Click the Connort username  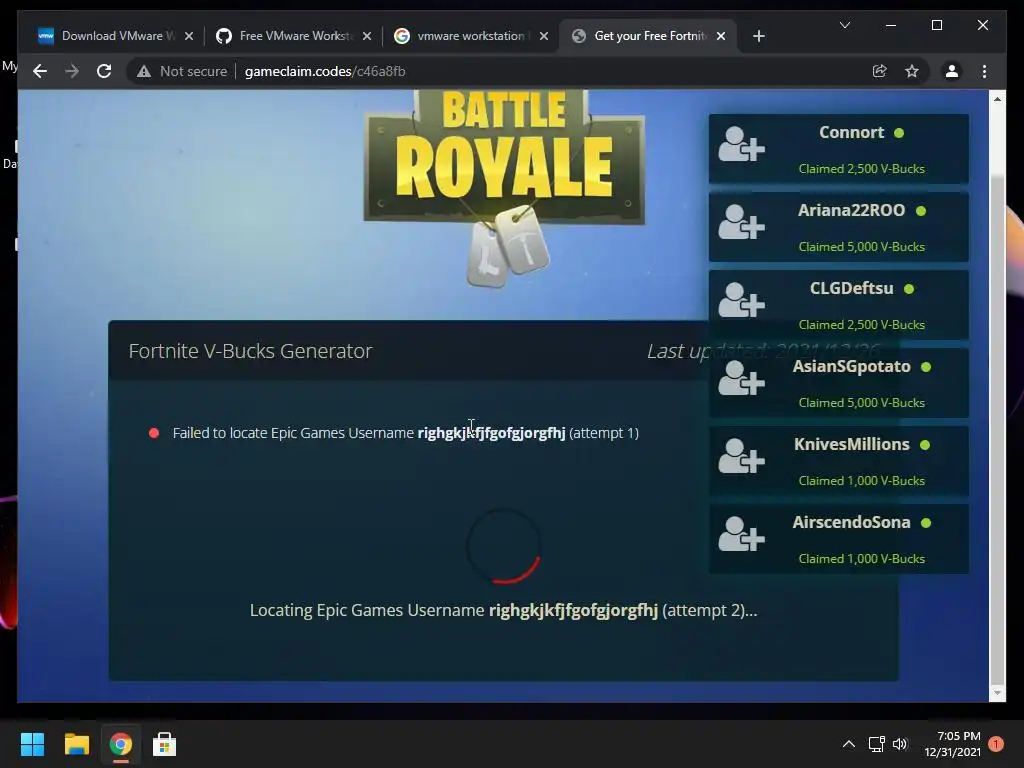[x=852, y=133]
